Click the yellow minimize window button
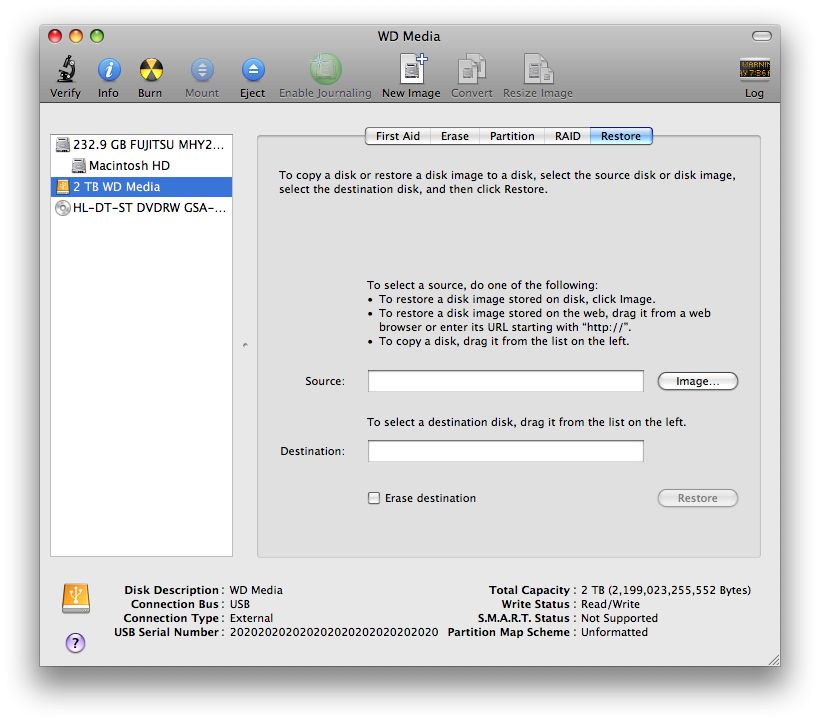This screenshot has width=820, height=721. 76,36
